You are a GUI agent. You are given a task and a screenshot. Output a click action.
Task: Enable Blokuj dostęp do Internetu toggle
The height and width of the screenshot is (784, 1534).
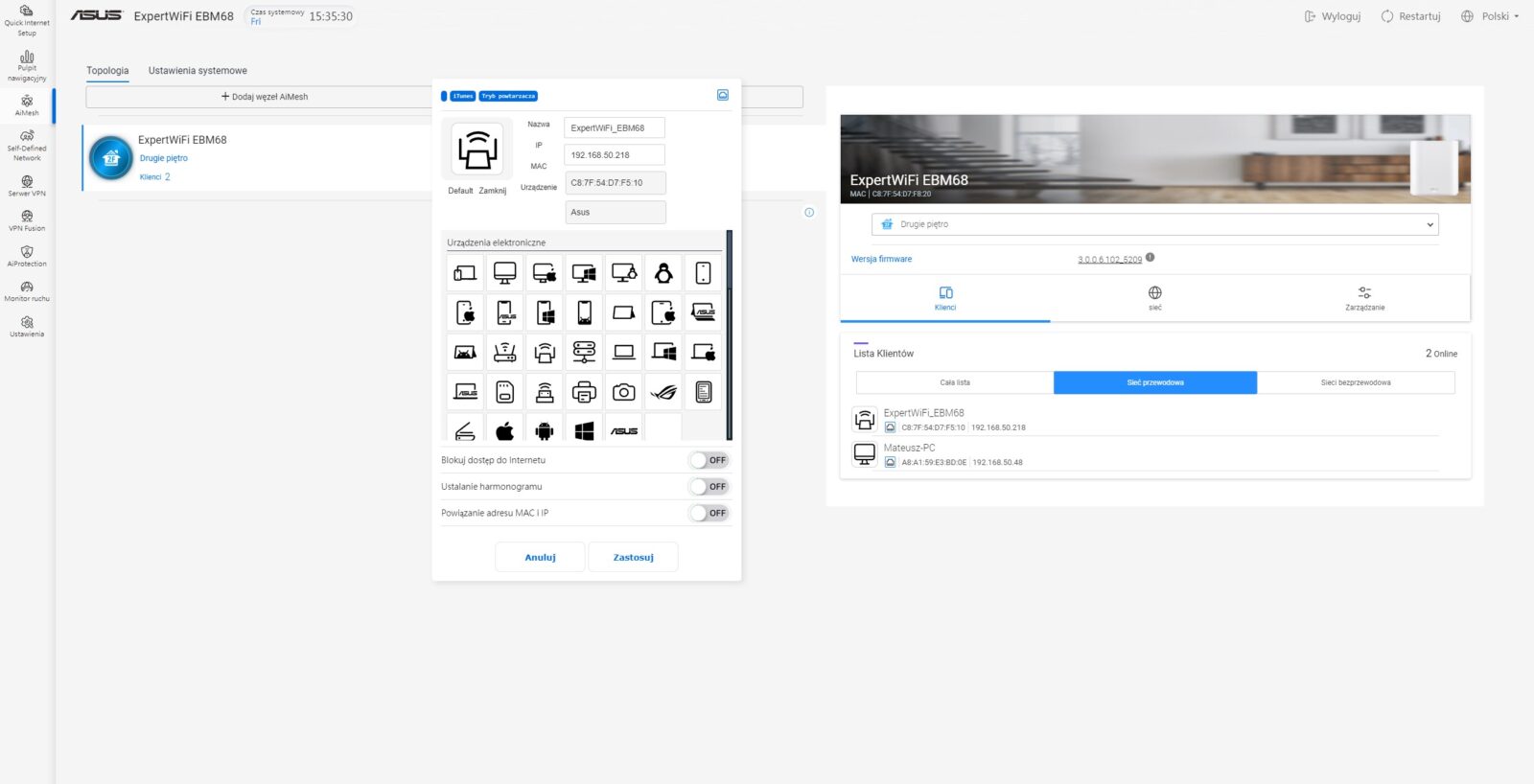click(x=709, y=460)
